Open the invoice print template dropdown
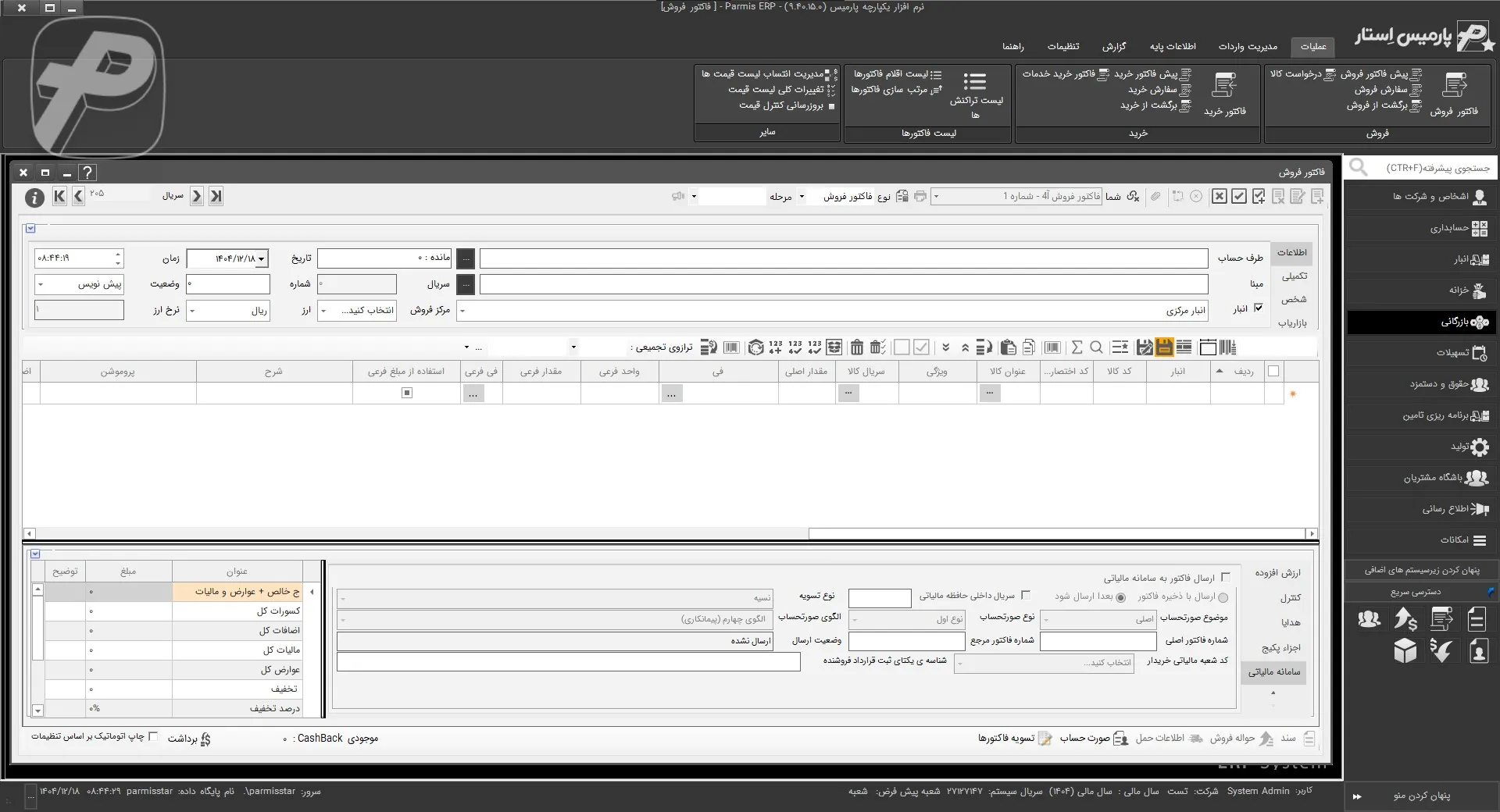This screenshot has height=812, width=1500. (937, 197)
